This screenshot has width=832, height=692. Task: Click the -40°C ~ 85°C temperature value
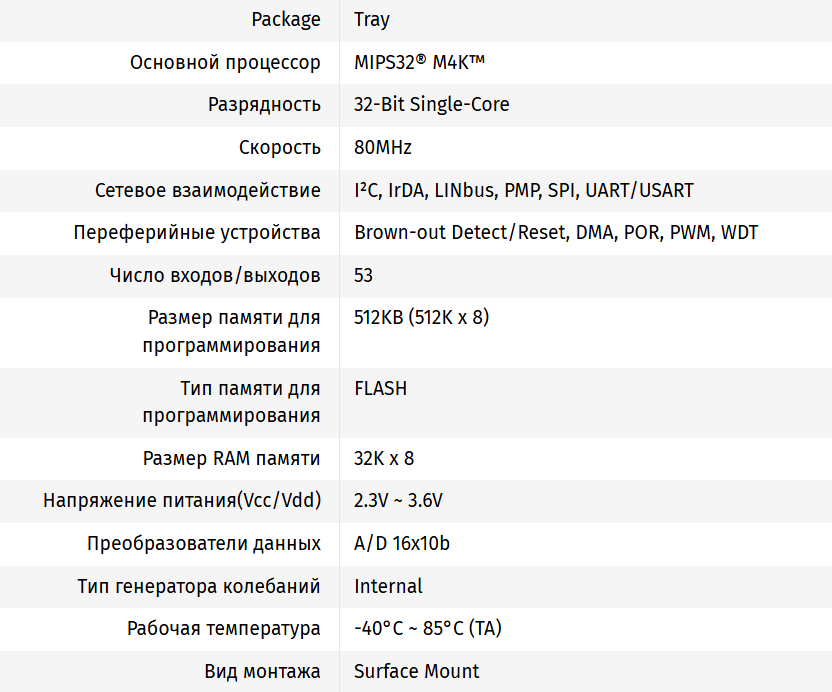coord(428,629)
